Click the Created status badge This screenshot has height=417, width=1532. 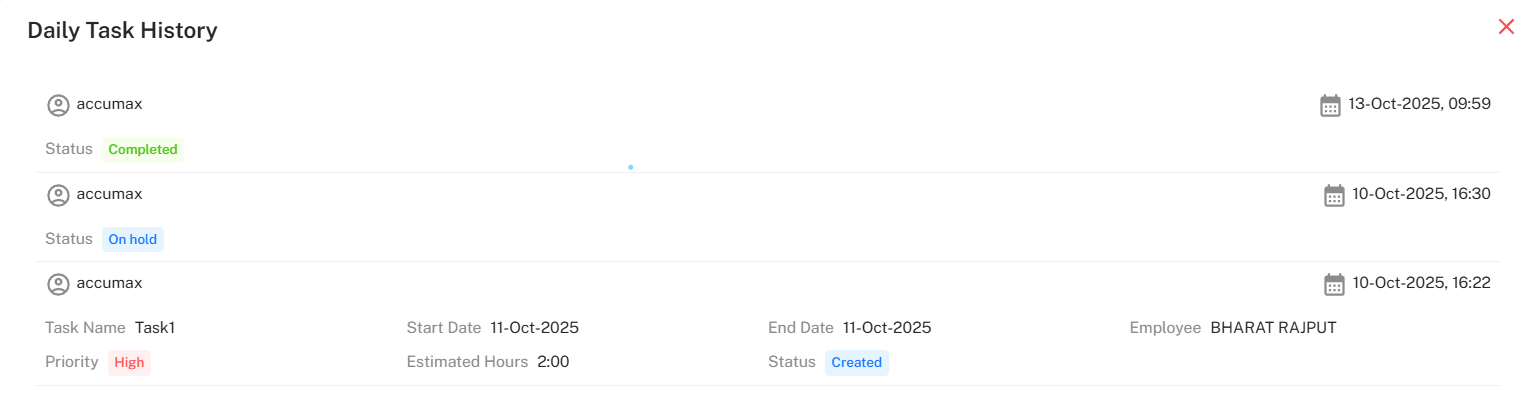pos(856,363)
